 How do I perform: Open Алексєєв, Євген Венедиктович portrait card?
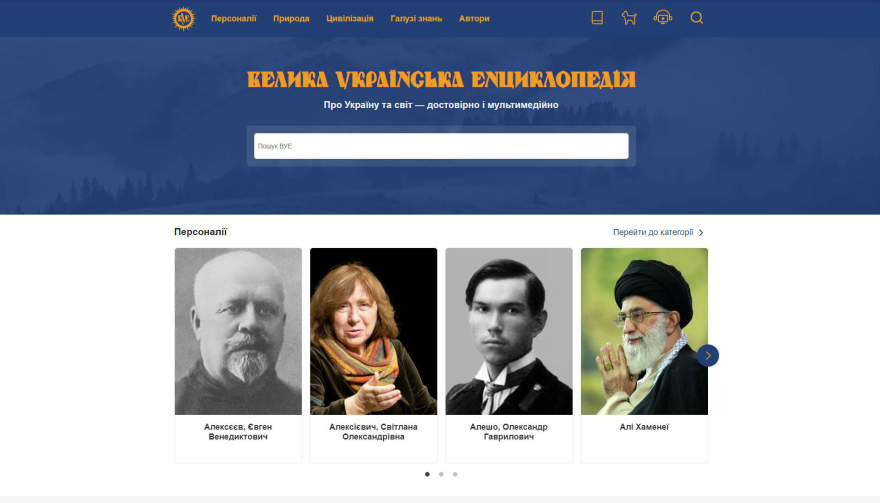[238, 355]
